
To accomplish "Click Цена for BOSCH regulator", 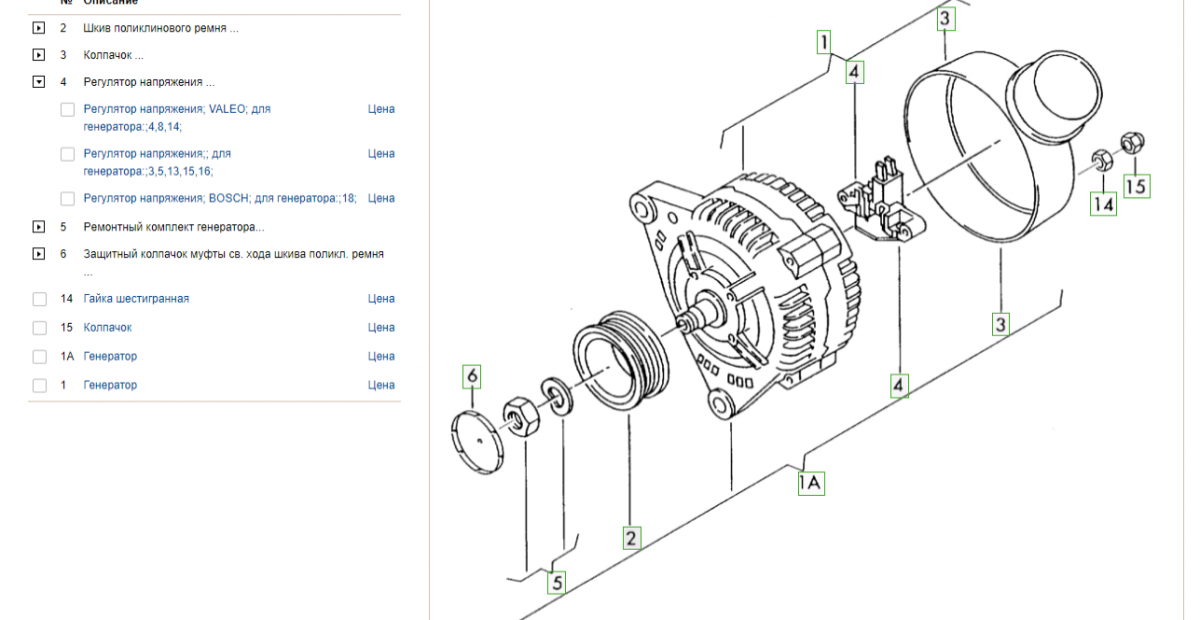I will pyautogui.click(x=381, y=198).
